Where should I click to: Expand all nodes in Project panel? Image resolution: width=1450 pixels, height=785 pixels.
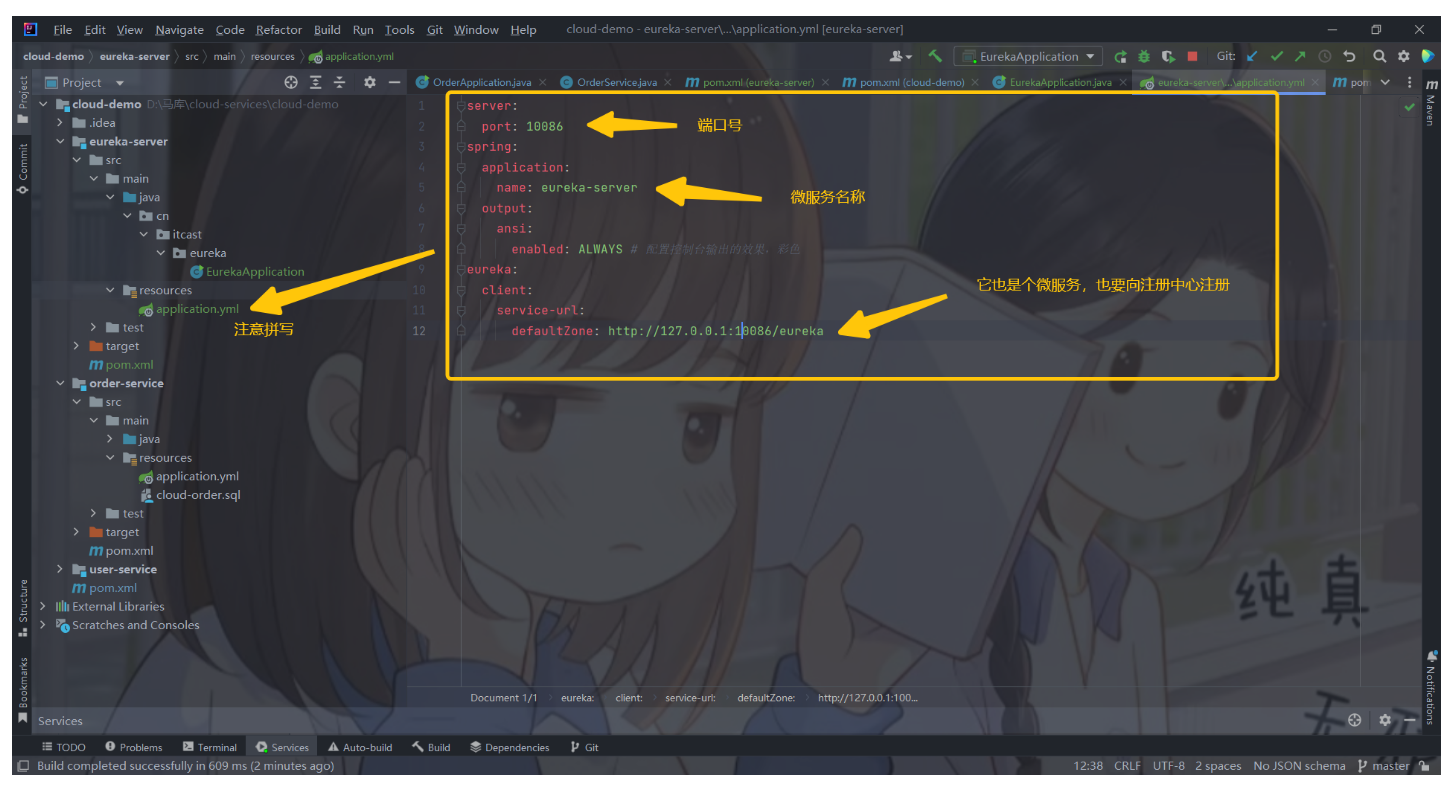[316, 82]
